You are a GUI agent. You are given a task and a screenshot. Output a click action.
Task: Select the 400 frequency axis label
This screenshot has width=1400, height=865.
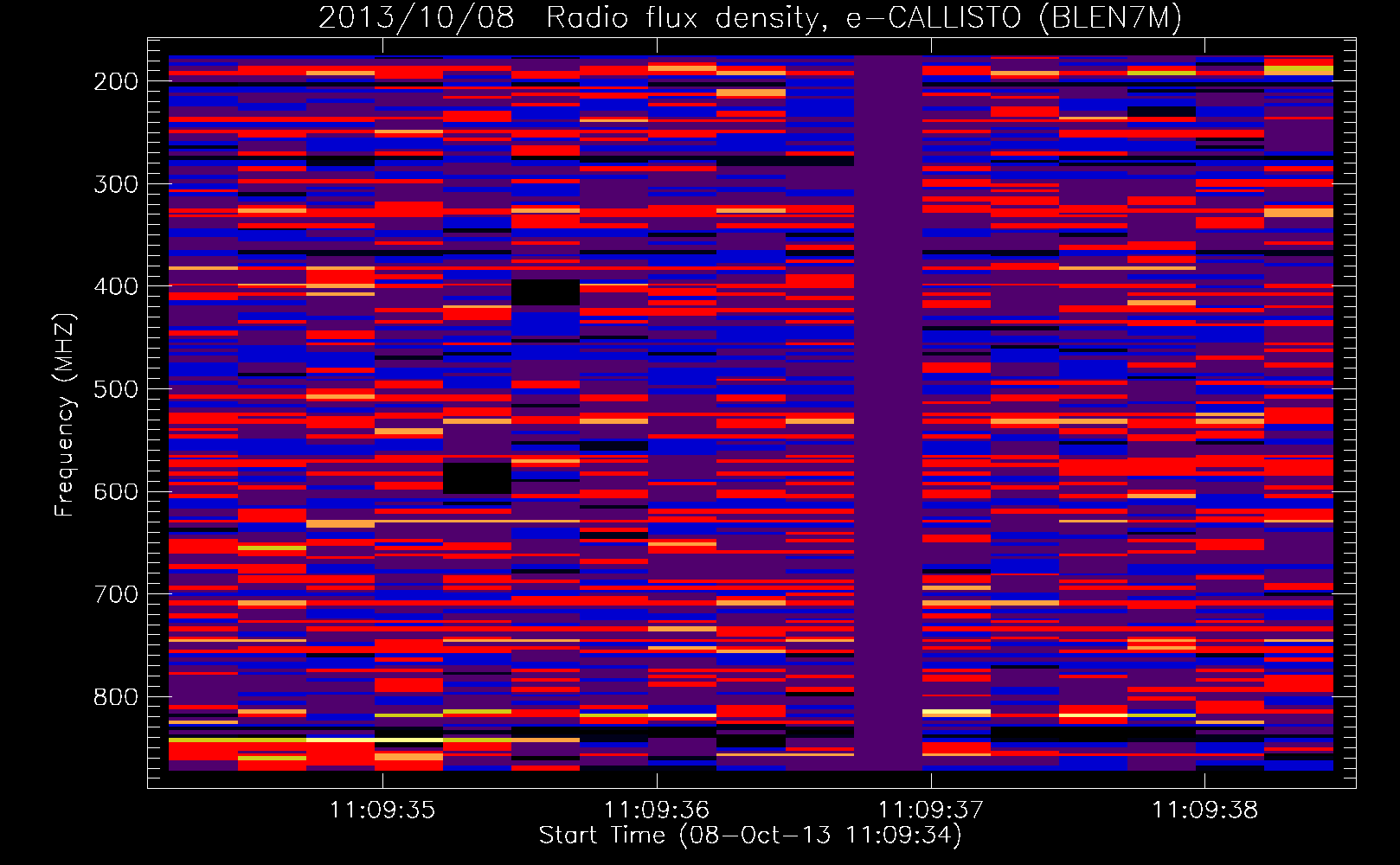point(116,286)
